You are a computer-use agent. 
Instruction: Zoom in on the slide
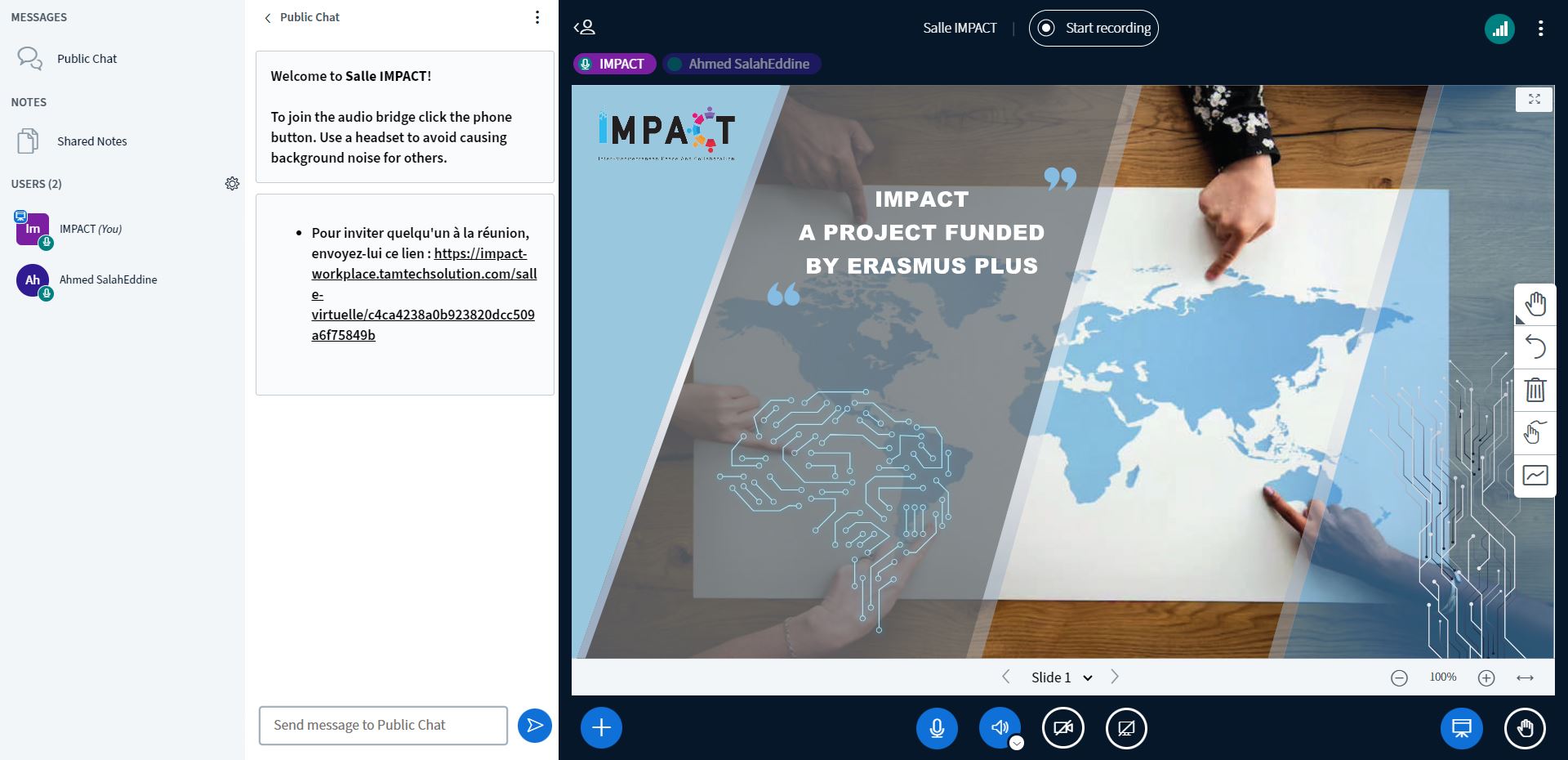click(x=1486, y=678)
